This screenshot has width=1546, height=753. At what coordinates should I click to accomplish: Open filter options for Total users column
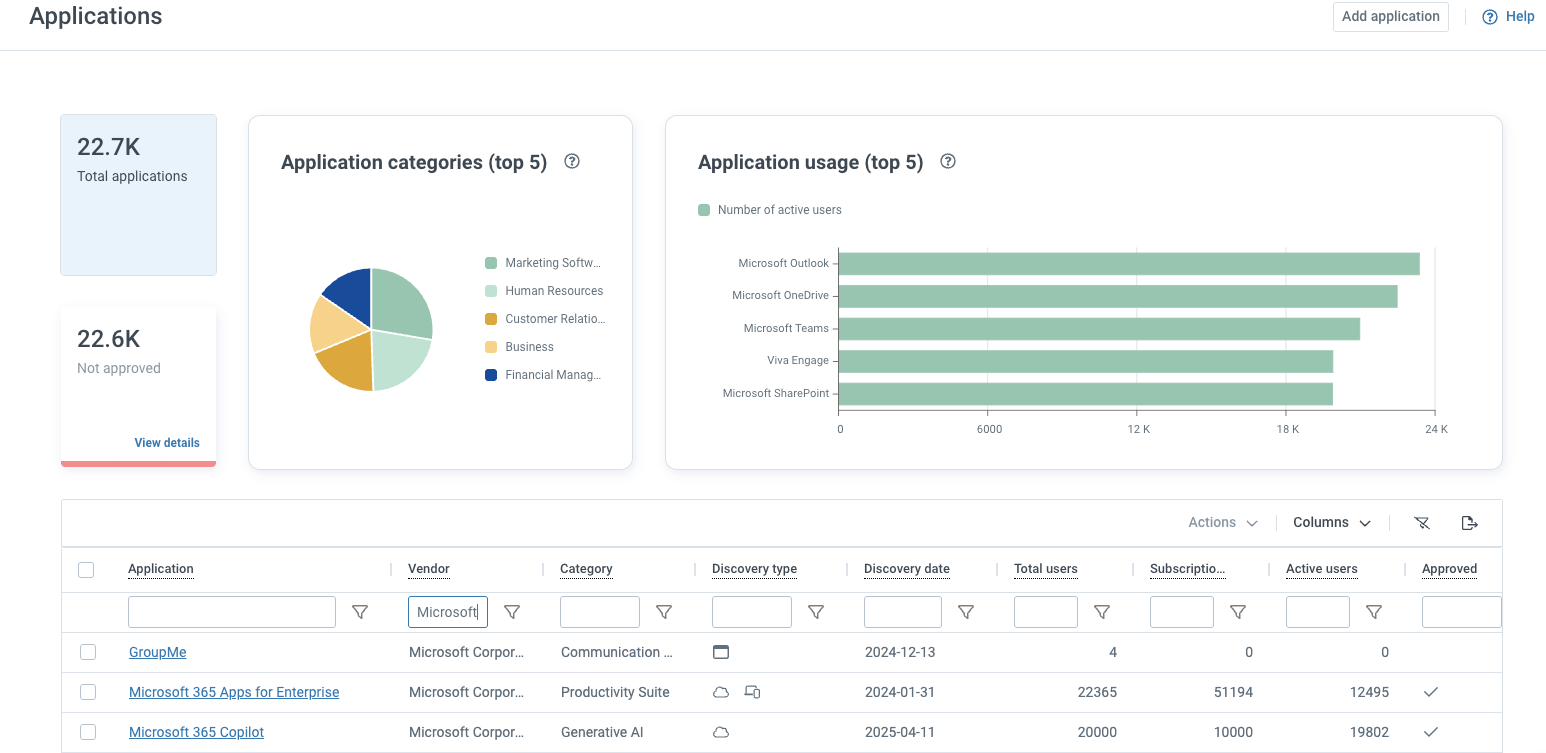coord(1102,612)
